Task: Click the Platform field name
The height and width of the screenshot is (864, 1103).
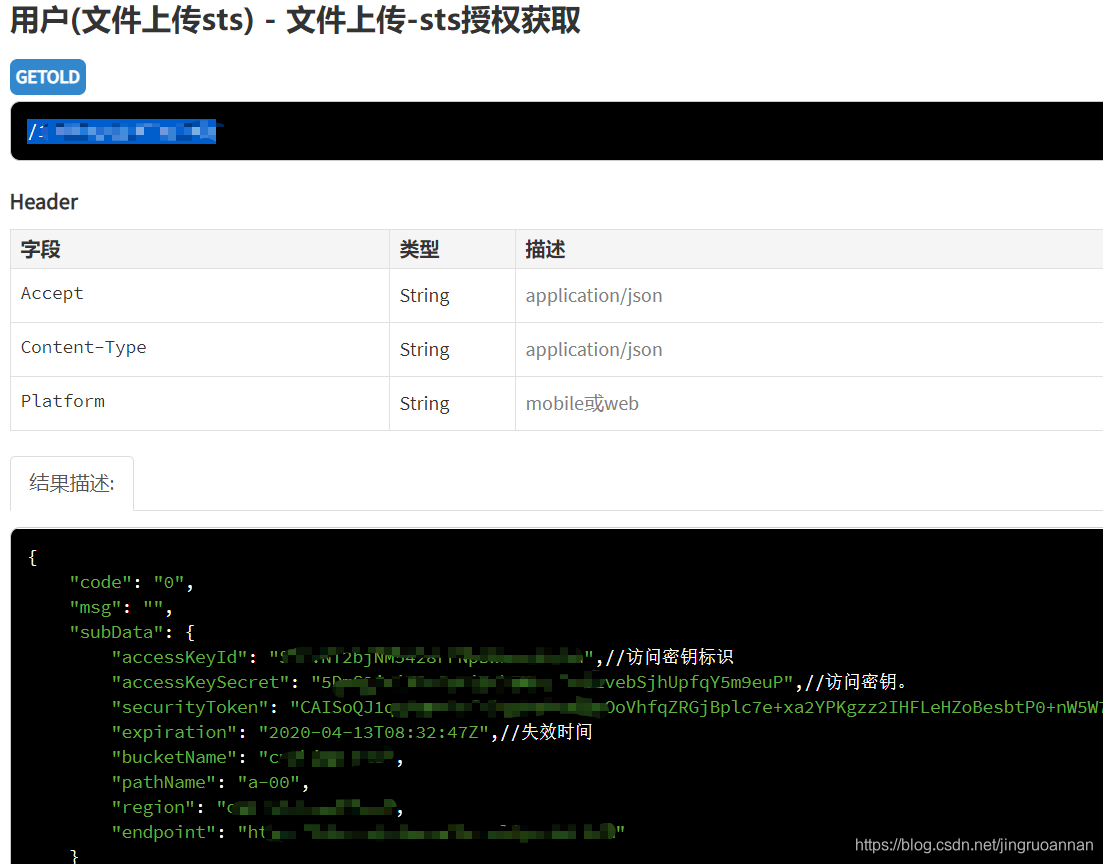Action: click(x=62, y=400)
